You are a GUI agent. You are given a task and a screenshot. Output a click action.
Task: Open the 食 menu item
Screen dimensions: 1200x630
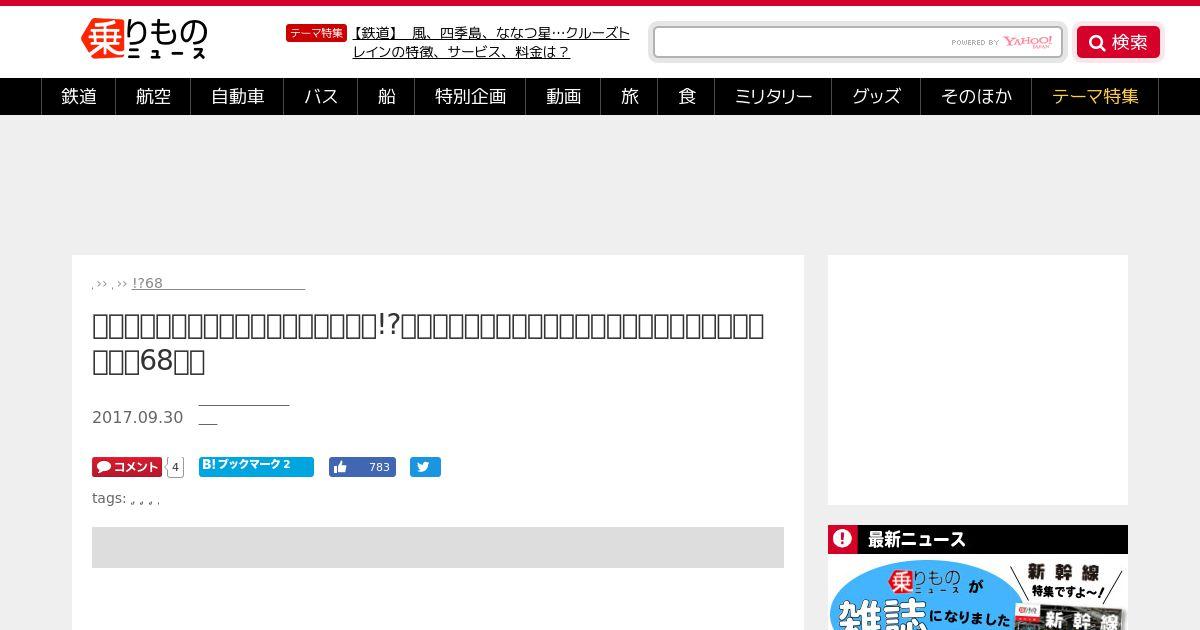tap(686, 96)
